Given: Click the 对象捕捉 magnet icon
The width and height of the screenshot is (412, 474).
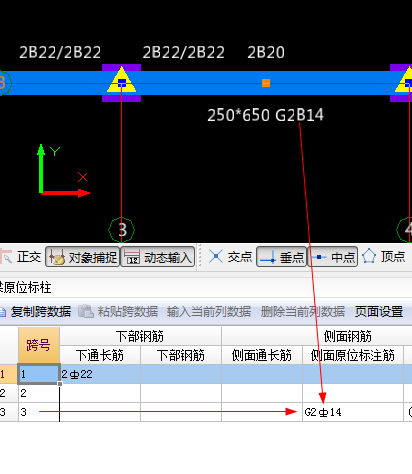Looking at the screenshot, I should 57,257.
